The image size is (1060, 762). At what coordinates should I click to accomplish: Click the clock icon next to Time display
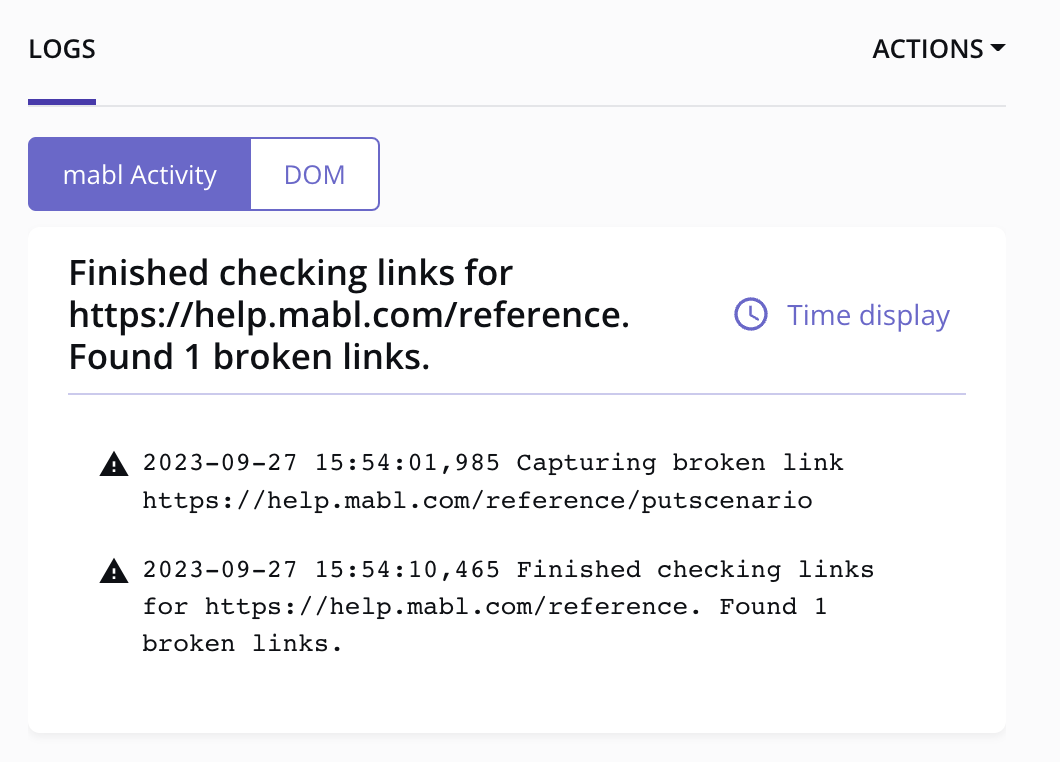750,315
